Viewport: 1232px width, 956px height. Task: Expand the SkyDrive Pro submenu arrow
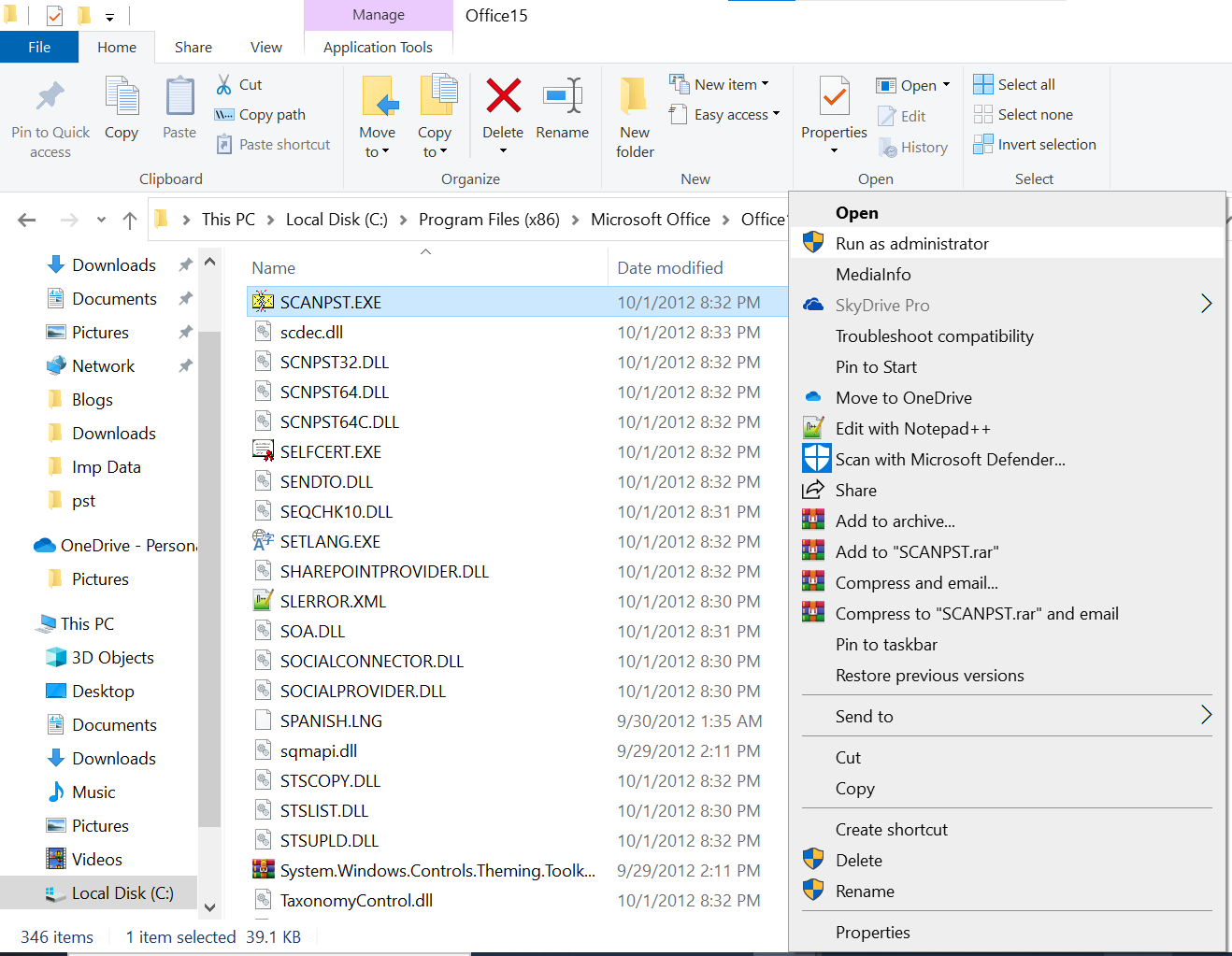[x=1206, y=304]
